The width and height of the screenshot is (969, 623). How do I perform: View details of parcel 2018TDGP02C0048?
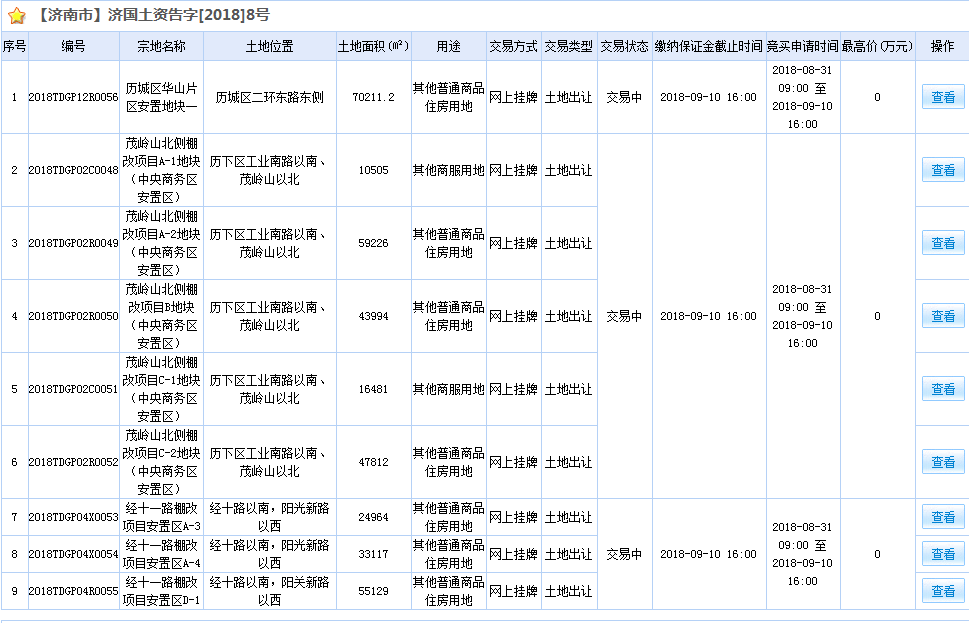point(942,170)
